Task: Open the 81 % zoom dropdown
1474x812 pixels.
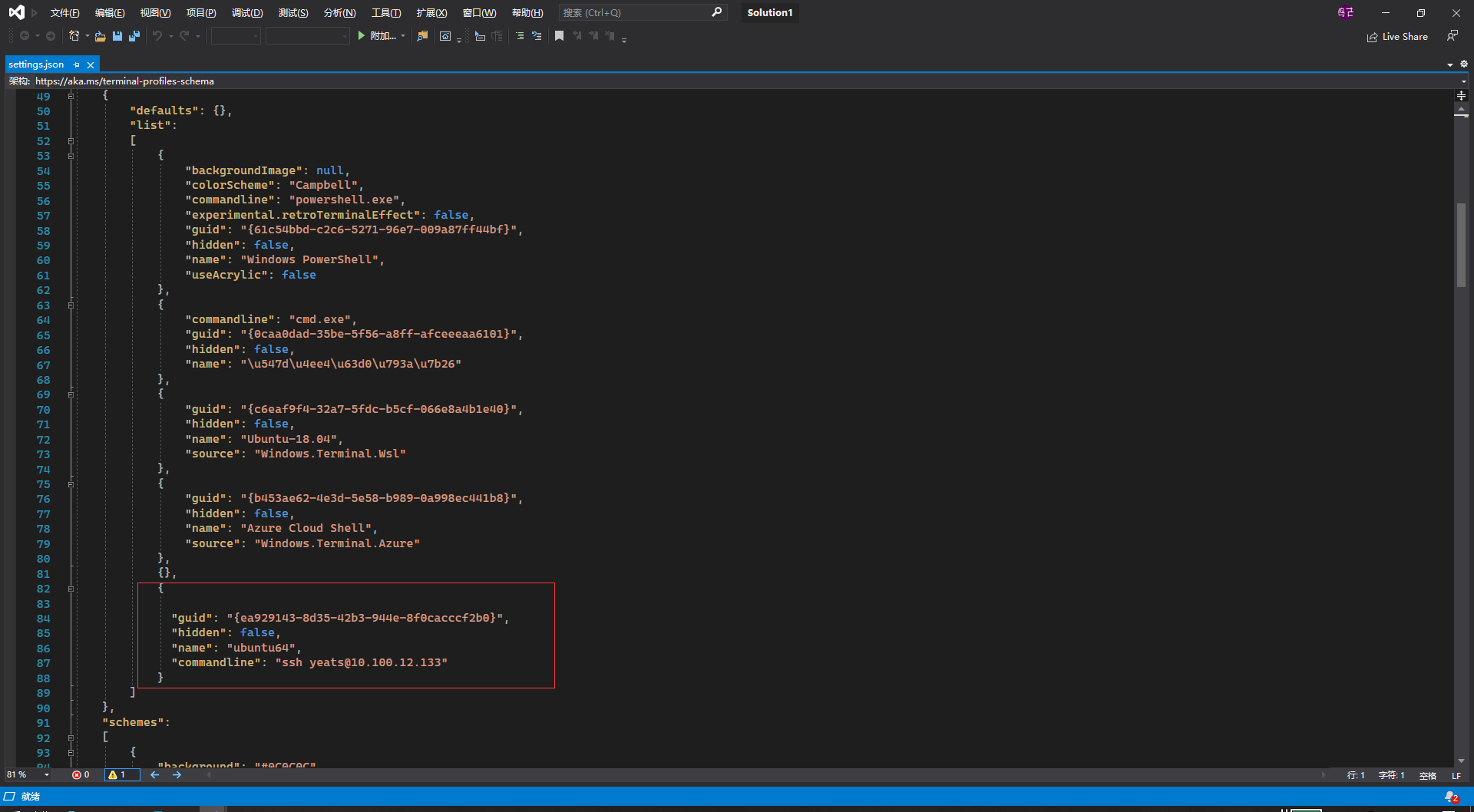Action: tap(47, 775)
